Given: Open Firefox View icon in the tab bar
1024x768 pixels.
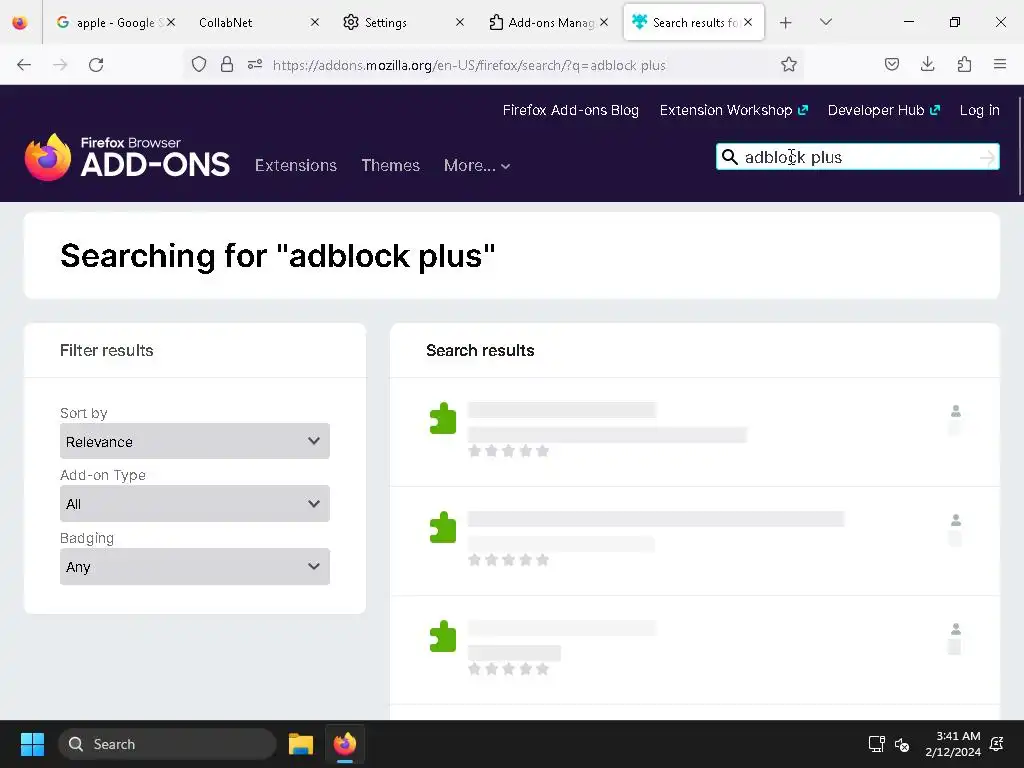Looking at the screenshot, I should click(x=20, y=23).
